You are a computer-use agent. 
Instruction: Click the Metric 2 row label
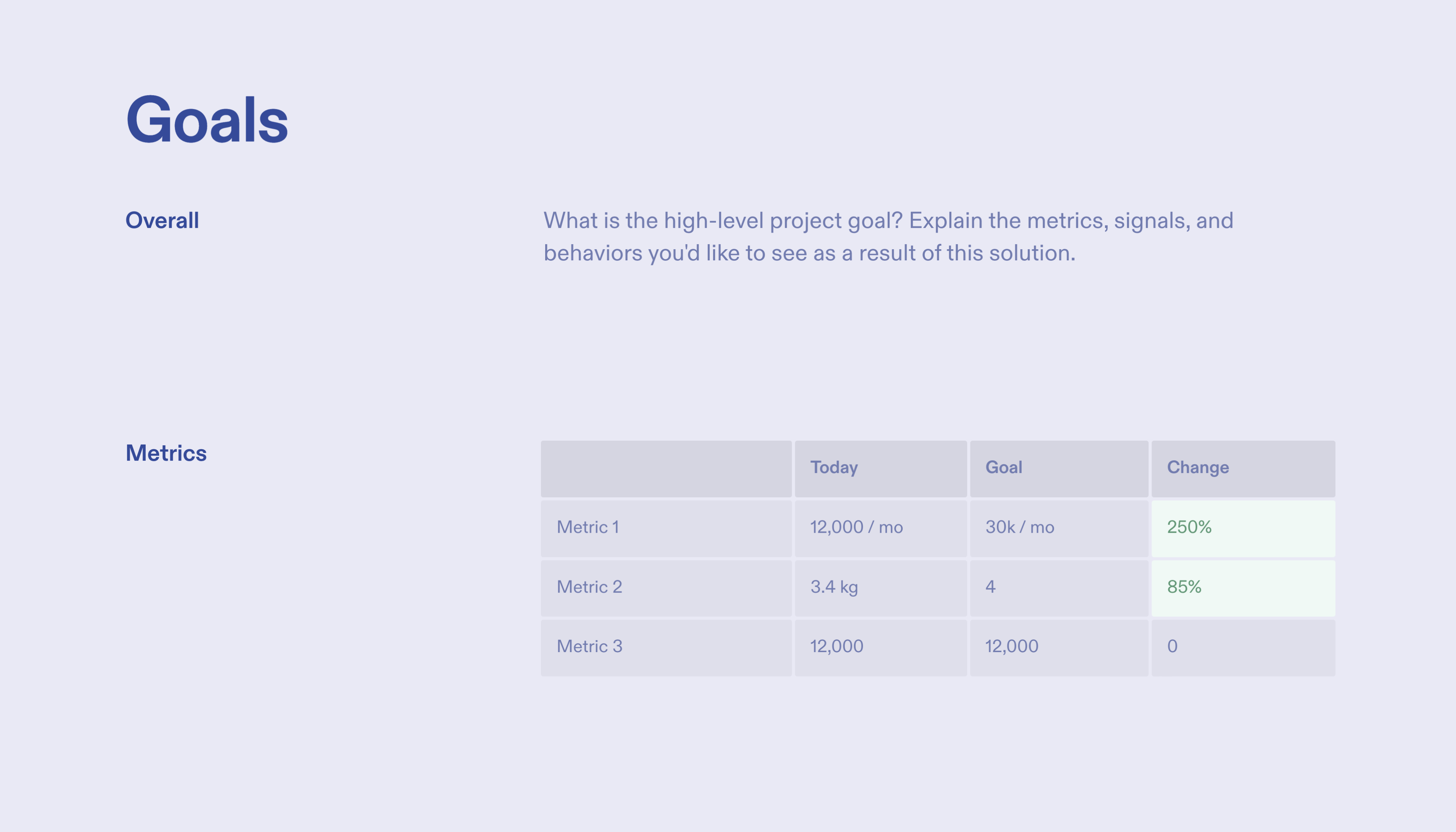(x=589, y=587)
